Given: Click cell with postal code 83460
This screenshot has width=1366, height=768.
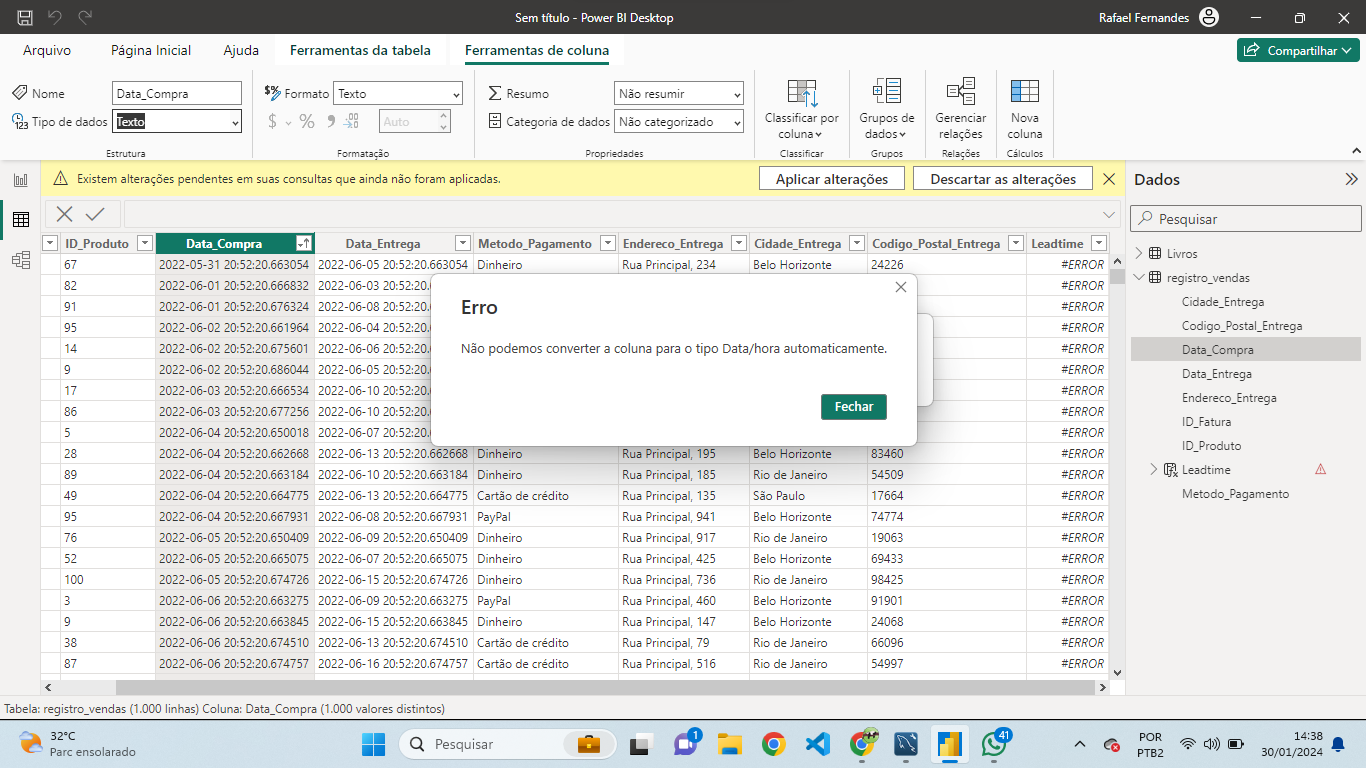Looking at the screenshot, I should 947,454.
